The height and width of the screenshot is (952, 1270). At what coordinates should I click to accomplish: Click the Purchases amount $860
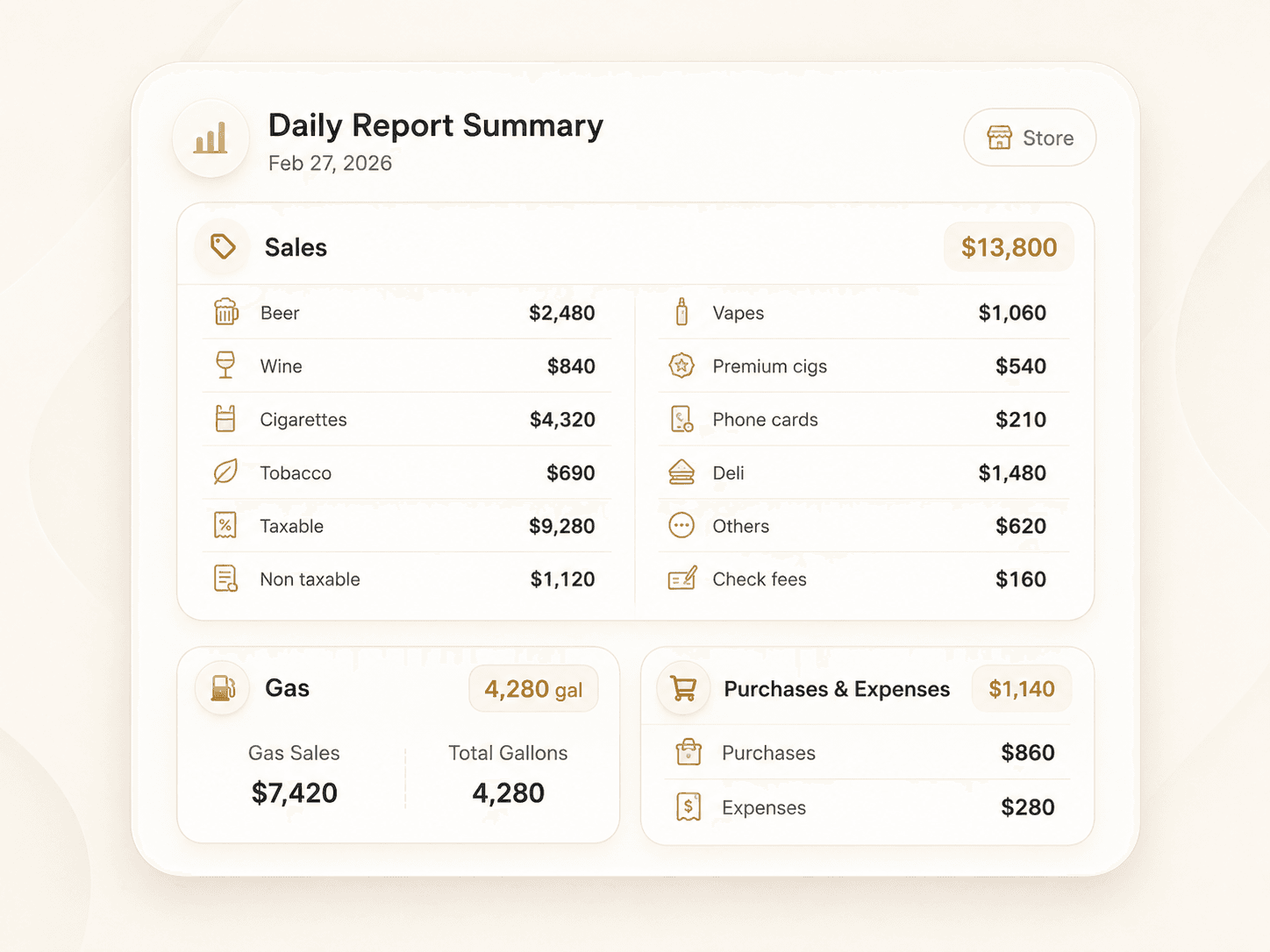[x=1028, y=753]
